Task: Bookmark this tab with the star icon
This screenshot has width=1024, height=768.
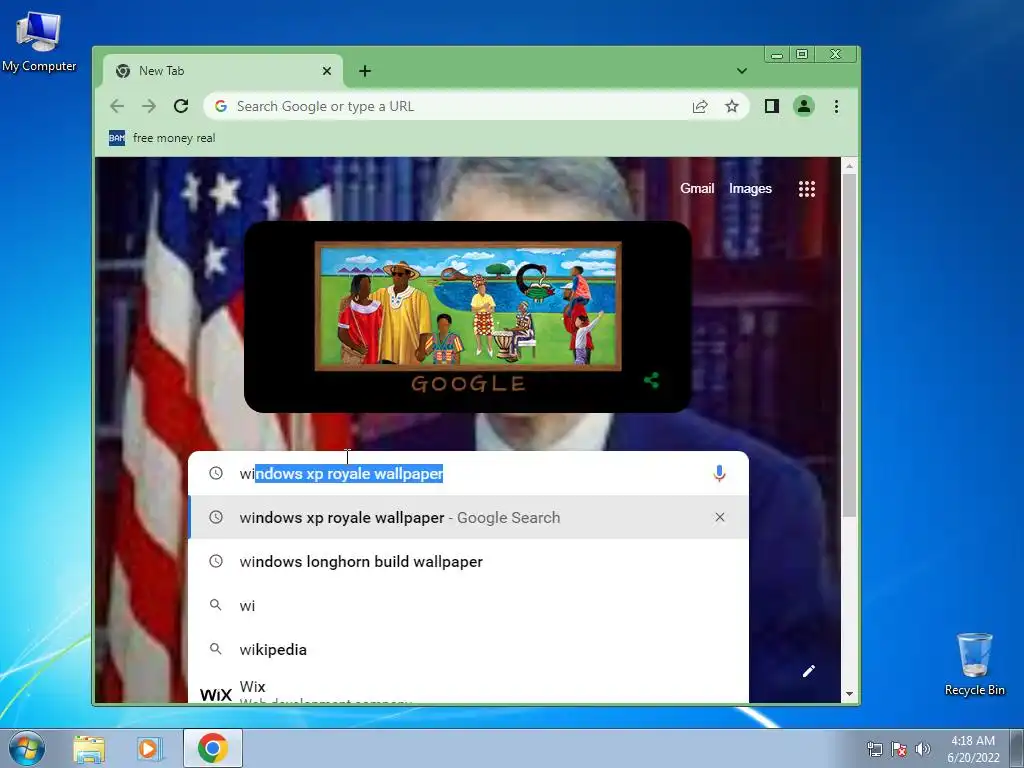Action: click(731, 106)
